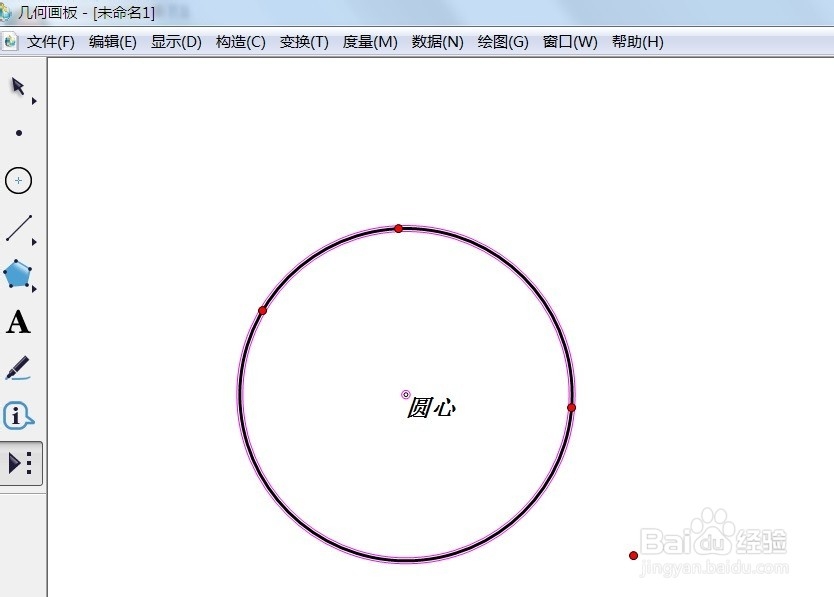Screen dimensions: 834x597
Task: Select the Information tool
Action: click(18, 415)
